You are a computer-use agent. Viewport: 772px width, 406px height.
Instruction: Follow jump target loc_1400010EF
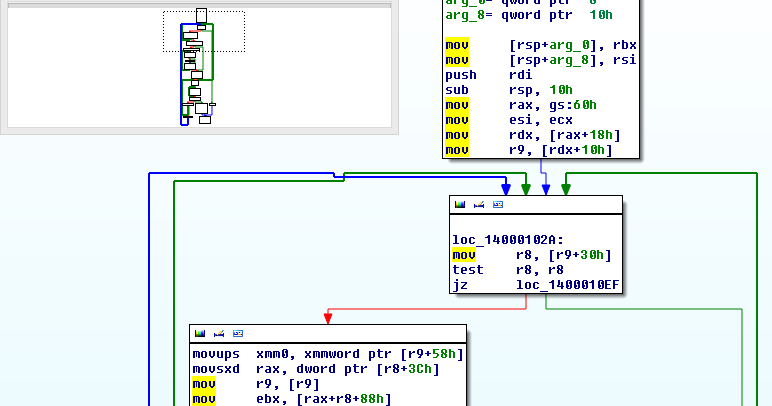(x=567, y=285)
